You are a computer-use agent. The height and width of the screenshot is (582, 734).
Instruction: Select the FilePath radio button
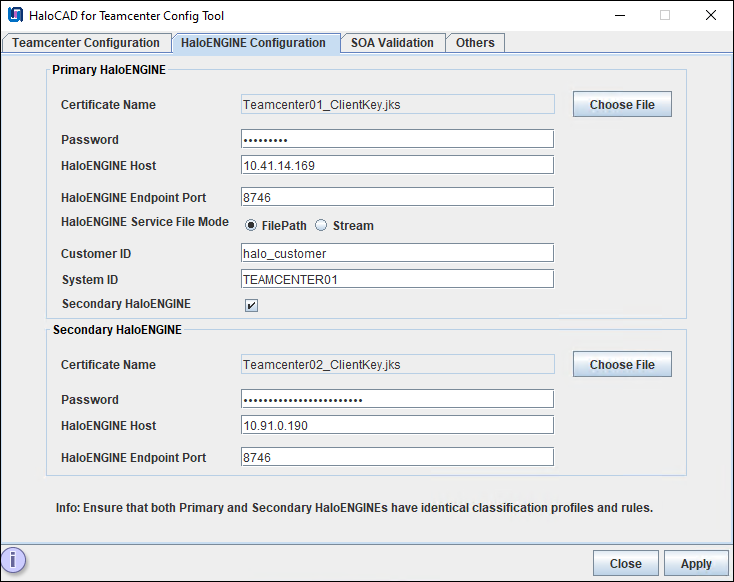(251, 225)
